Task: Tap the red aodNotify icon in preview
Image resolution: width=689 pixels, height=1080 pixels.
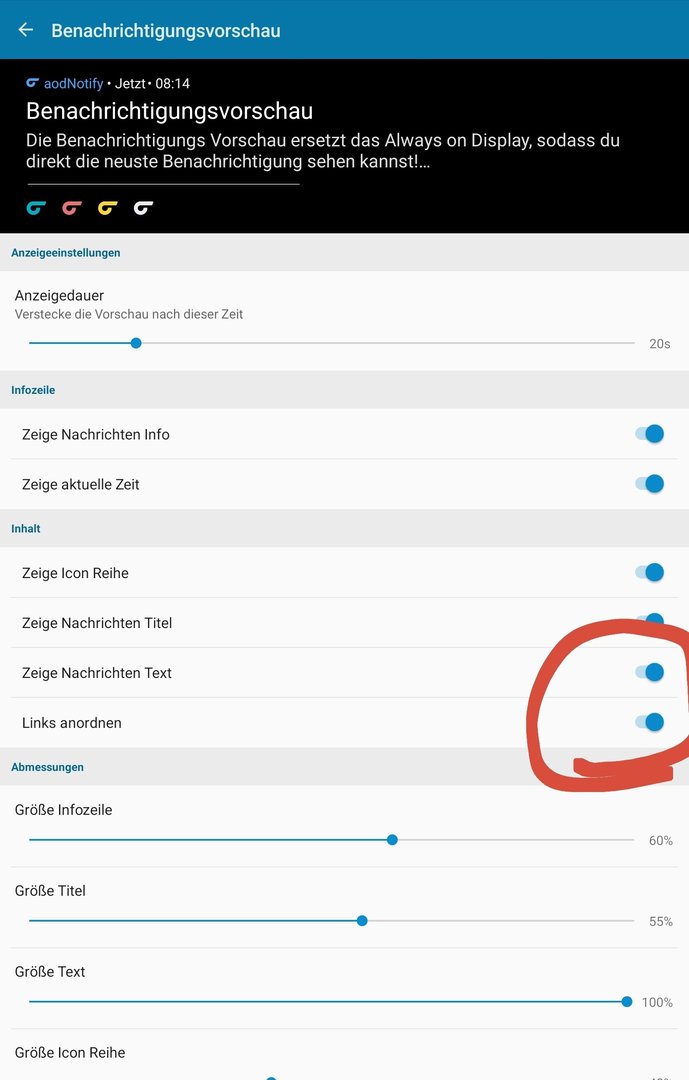Action: (x=72, y=207)
